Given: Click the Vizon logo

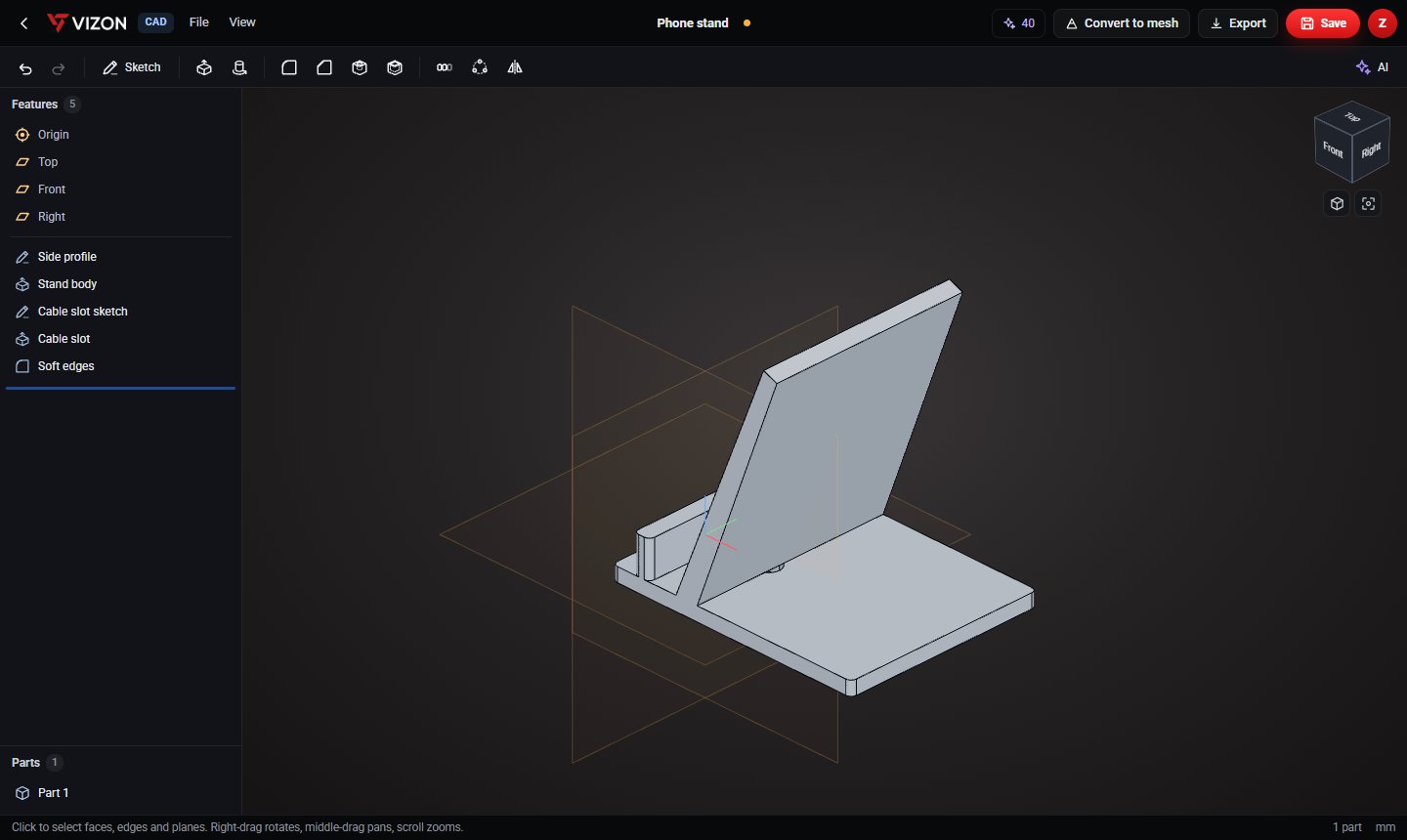Looking at the screenshot, I should [87, 22].
